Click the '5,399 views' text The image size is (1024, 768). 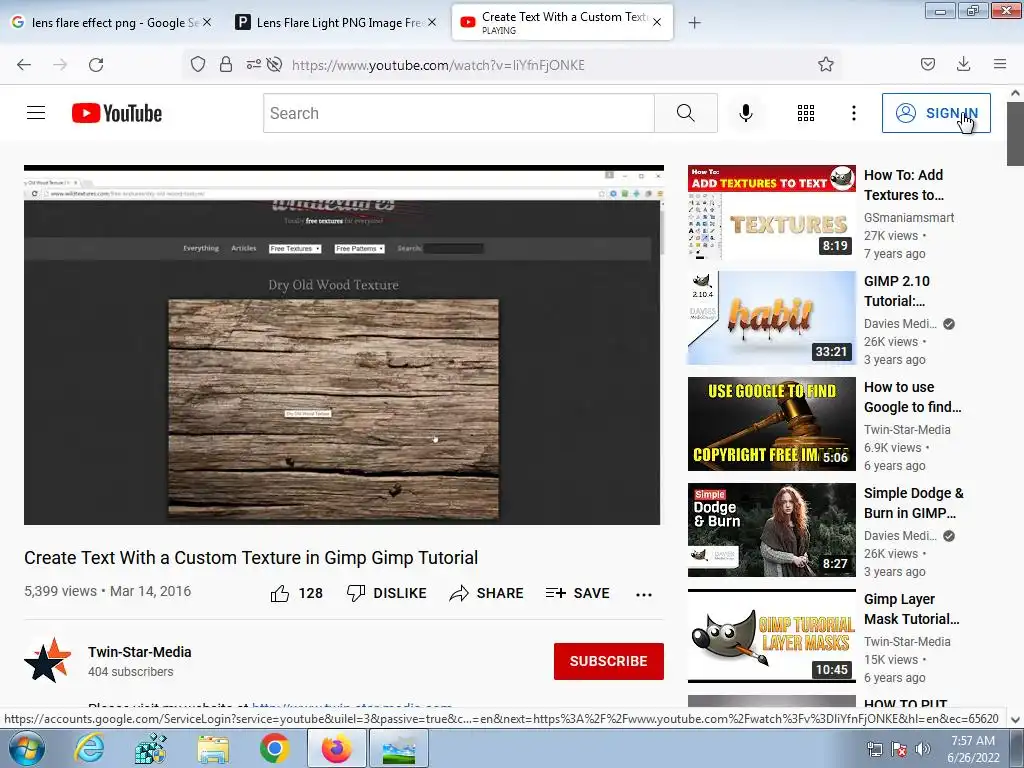pos(60,591)
